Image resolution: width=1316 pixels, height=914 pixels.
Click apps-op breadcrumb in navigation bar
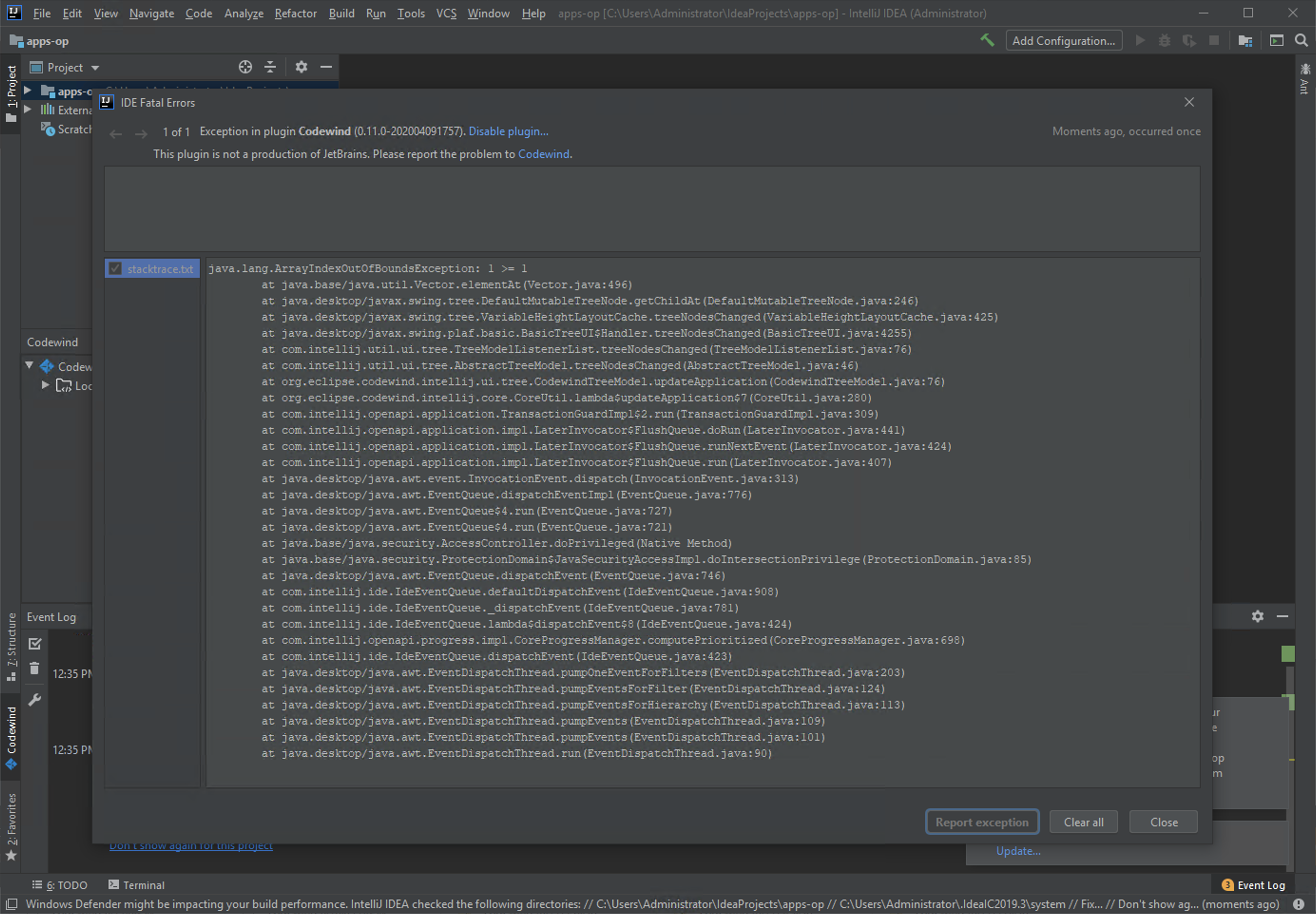coord(39,41)
